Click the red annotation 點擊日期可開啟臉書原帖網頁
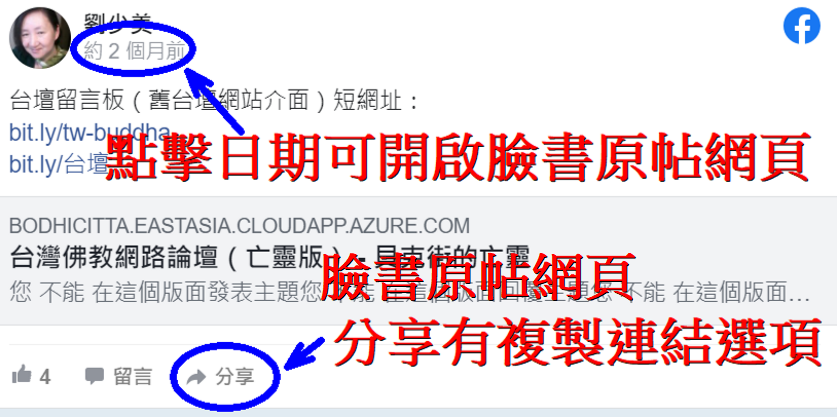837x417 pixels. pyautogui.click(x=458, y=158)
